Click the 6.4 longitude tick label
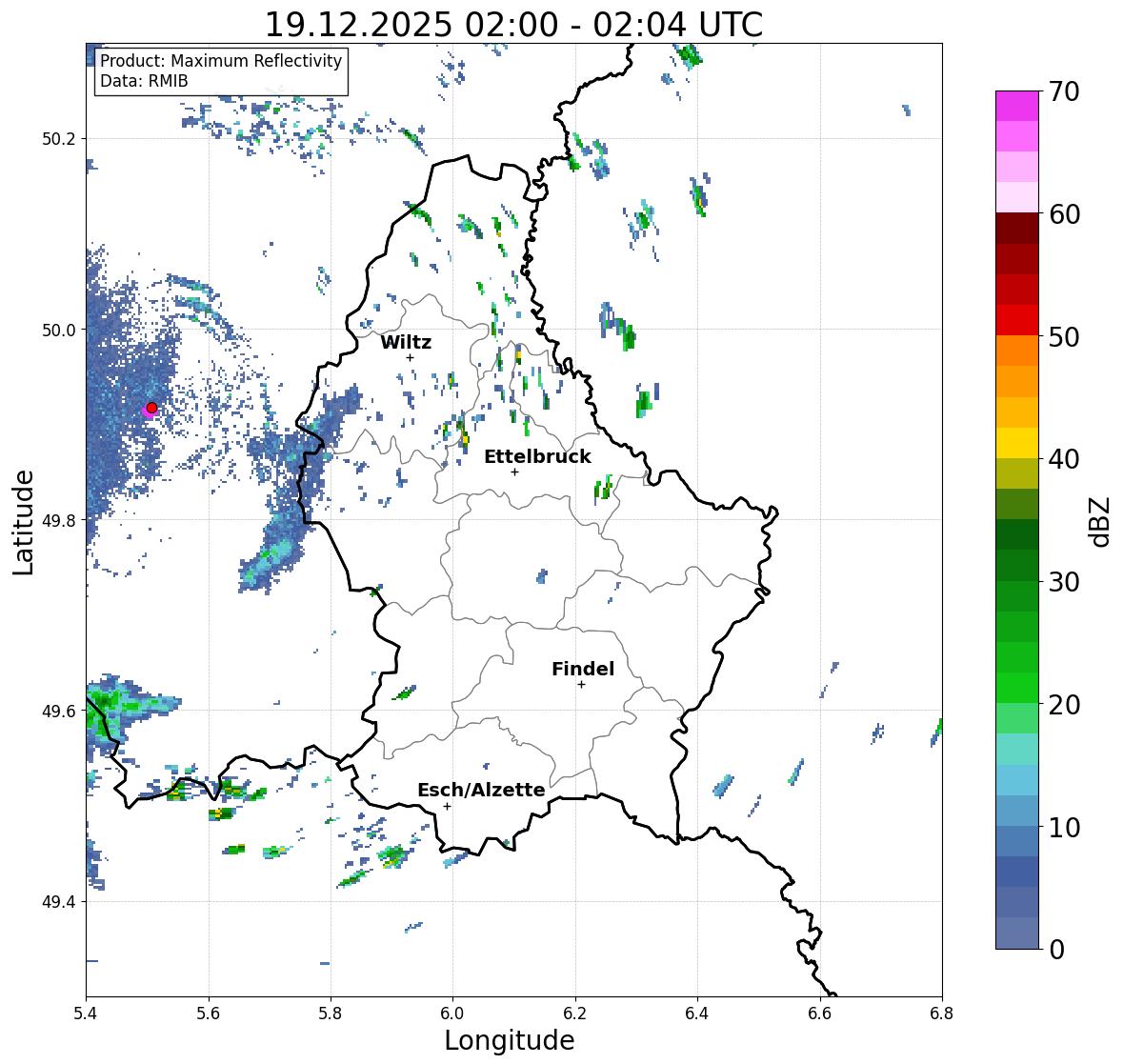This screenshot has width=1123, height=1064. tap(697, 1014)
